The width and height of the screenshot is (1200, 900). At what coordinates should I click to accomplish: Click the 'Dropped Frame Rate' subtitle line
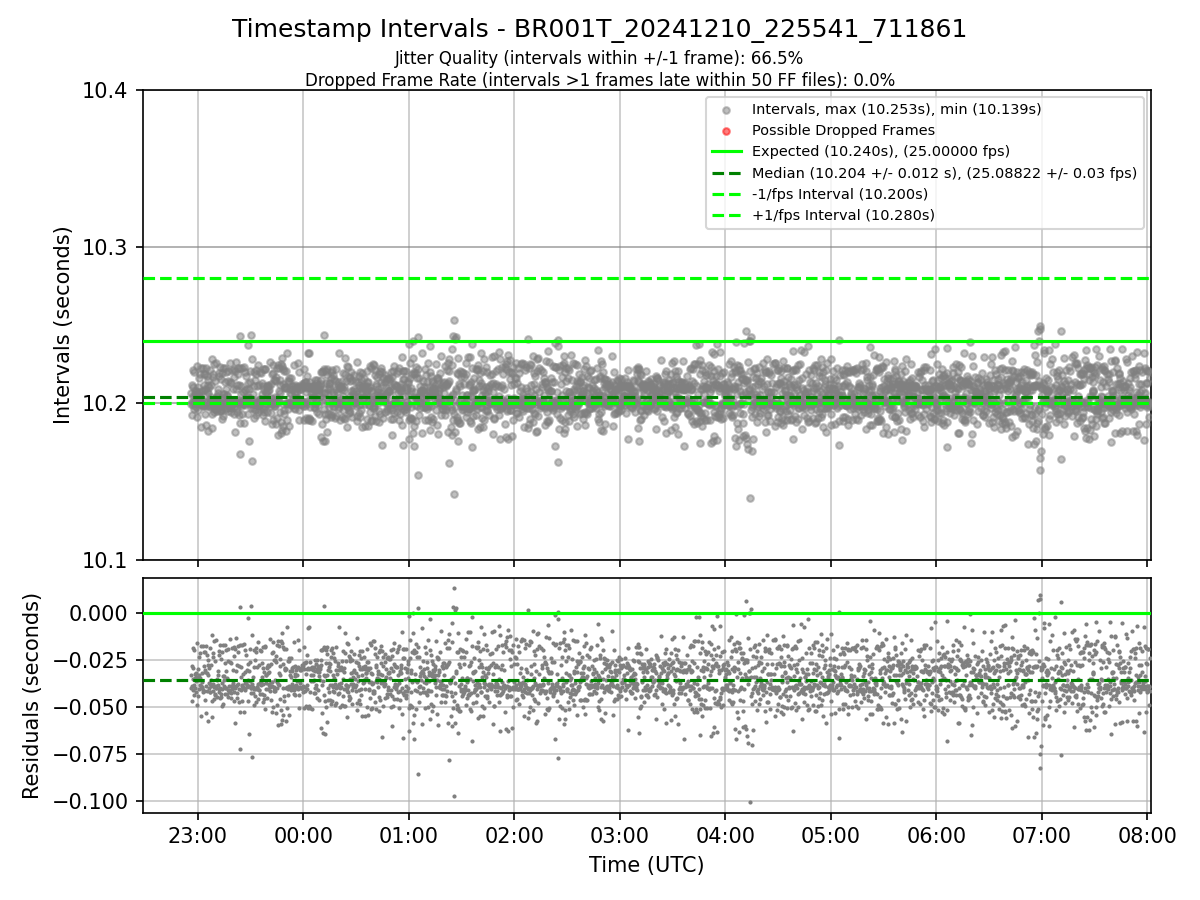[599, 80]
